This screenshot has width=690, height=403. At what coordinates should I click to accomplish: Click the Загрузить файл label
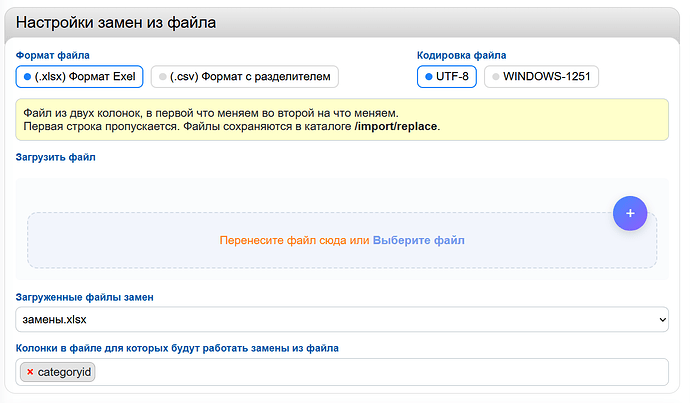pos(55,157)
